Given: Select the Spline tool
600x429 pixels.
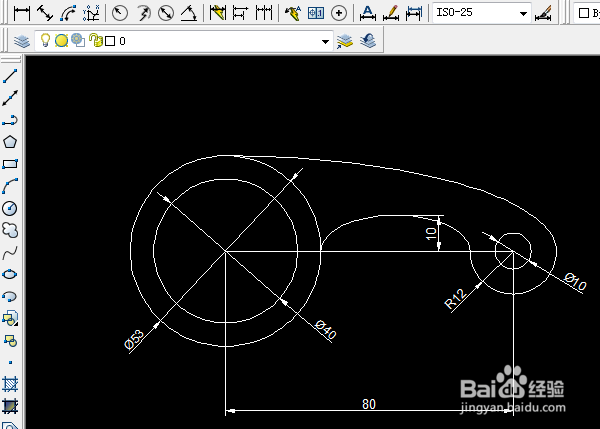Looking at the screenshot, I should click(x=10, y=253).
